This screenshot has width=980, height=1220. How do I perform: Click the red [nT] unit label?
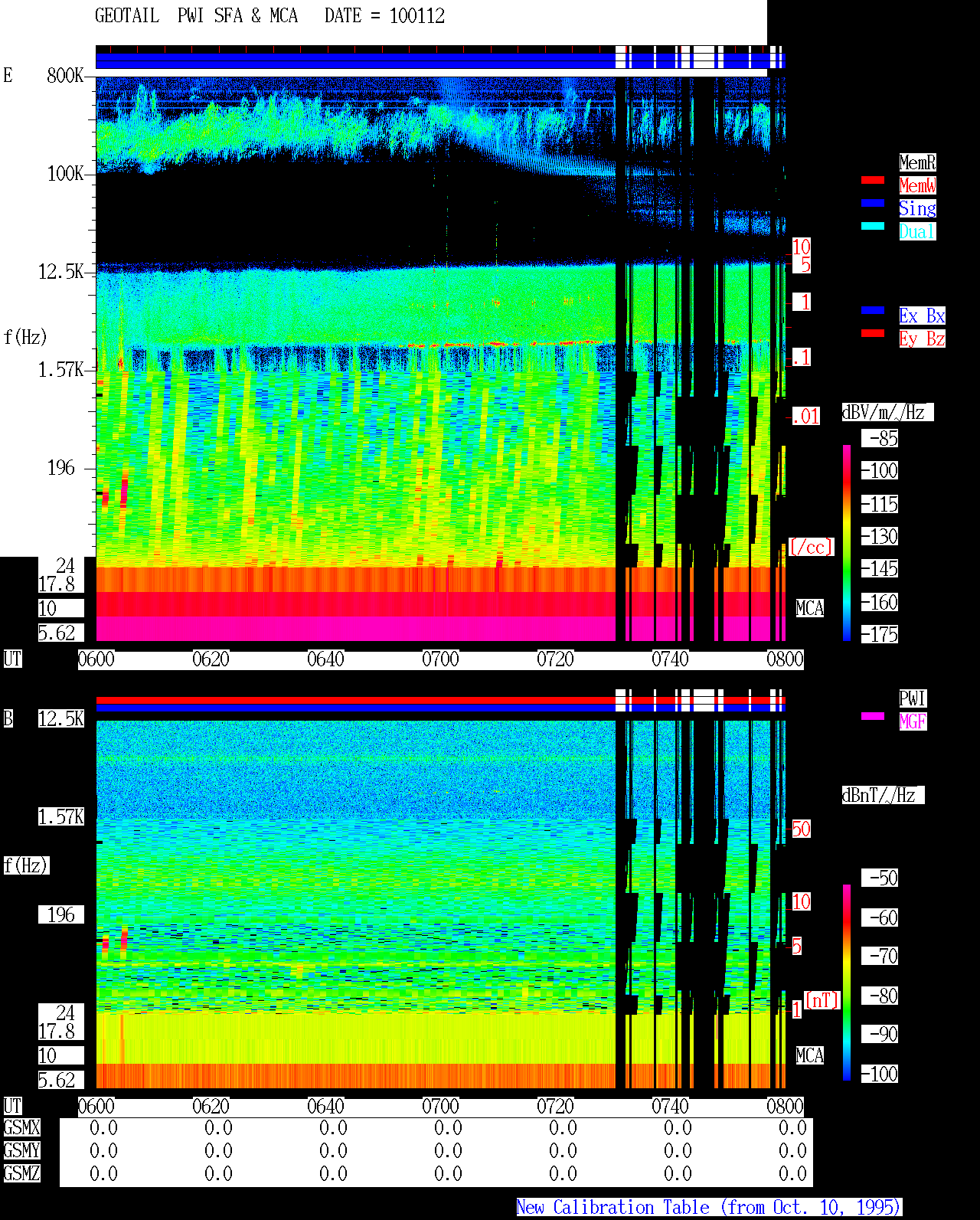coord(822,1000)
